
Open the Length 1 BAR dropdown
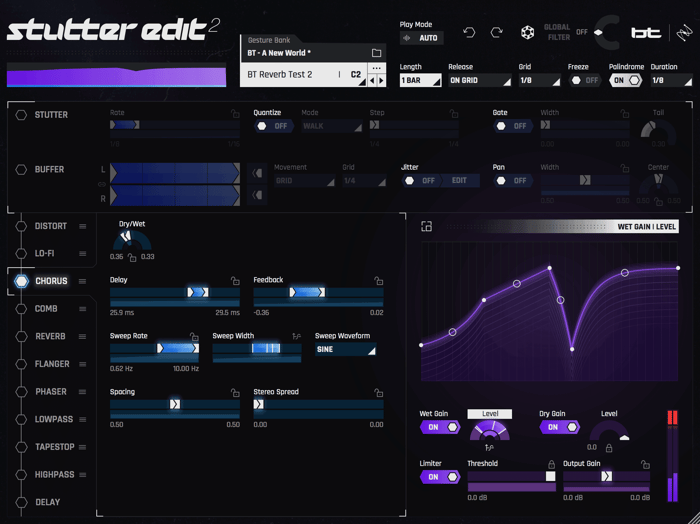421,80
